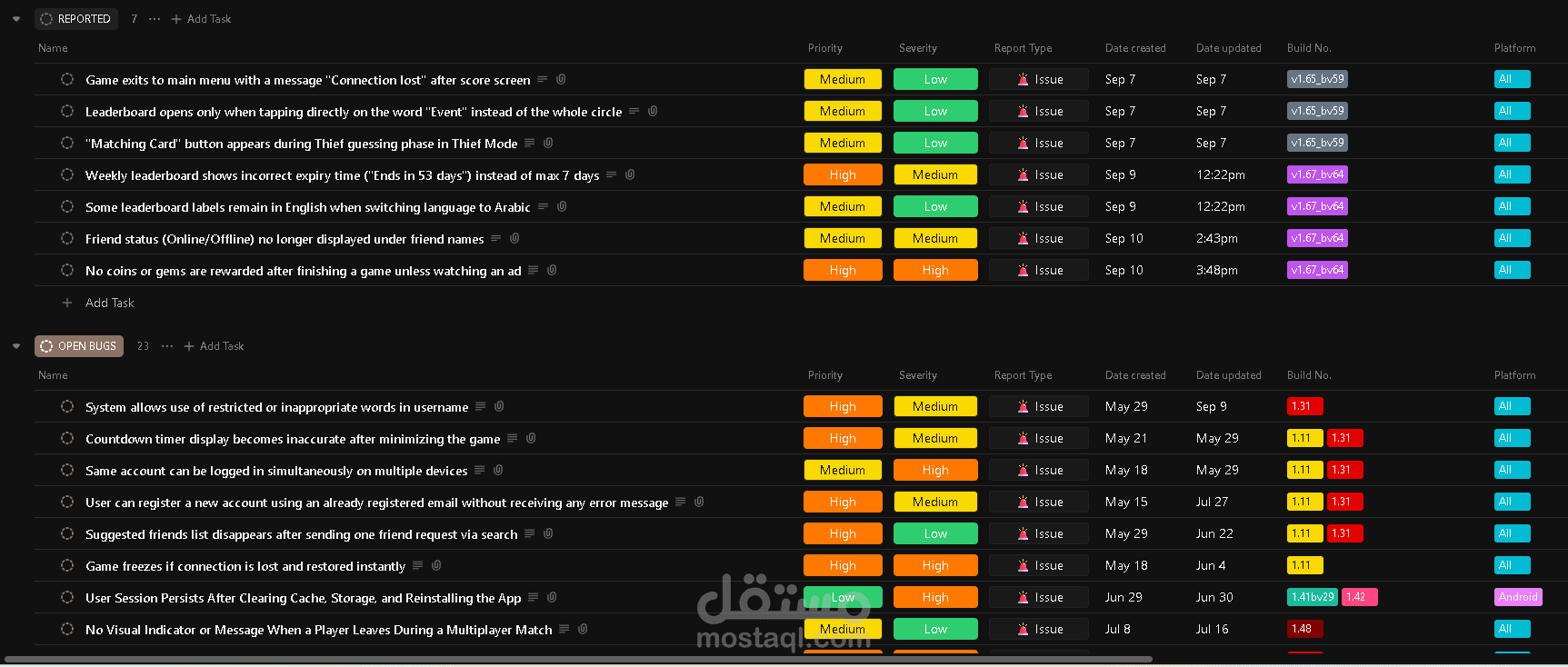The height and width of the screenshot is (667, 1568).
Task: Click Platform header in OPEN BUGS group
Action: [1515, 375]
